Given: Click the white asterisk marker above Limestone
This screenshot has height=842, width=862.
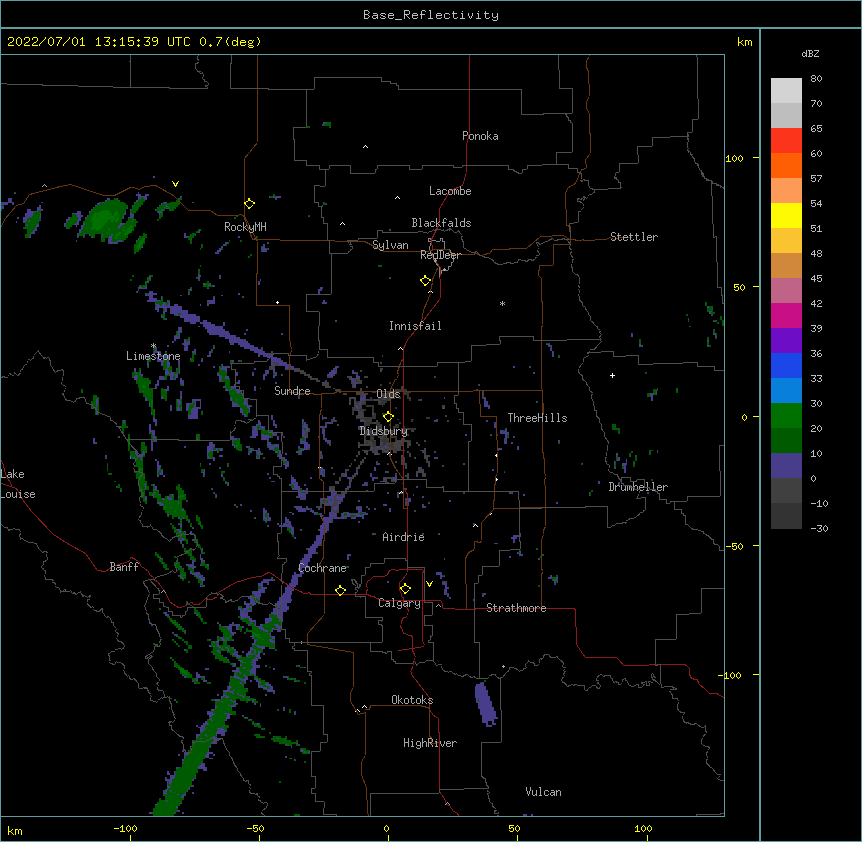Looking at the screenshot, I should (x=154, y=346).
